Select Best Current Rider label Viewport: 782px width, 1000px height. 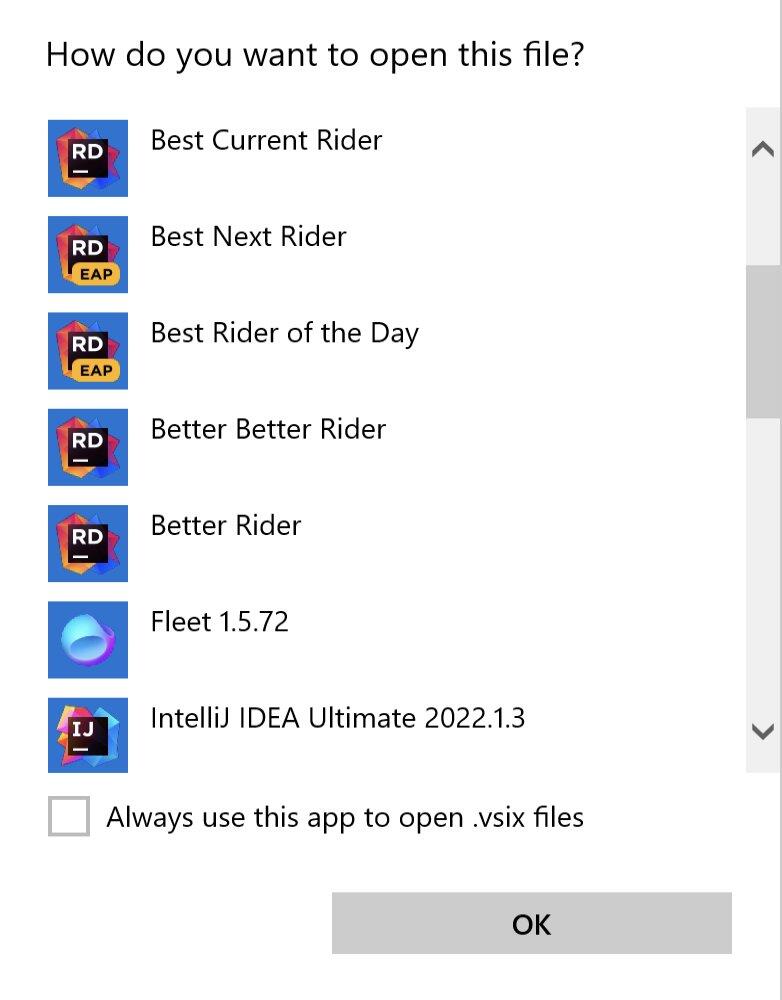(266, 140)
